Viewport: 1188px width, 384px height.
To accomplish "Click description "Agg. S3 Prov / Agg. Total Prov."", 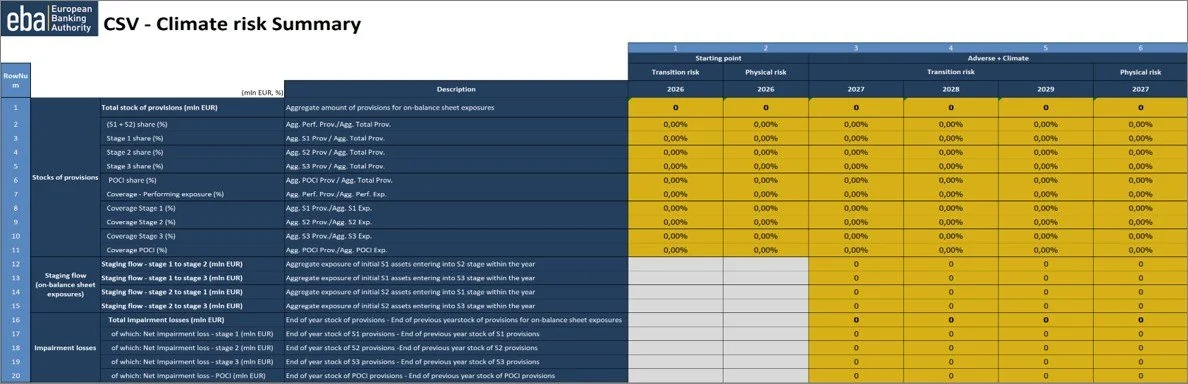I will [x=335, y=166].
